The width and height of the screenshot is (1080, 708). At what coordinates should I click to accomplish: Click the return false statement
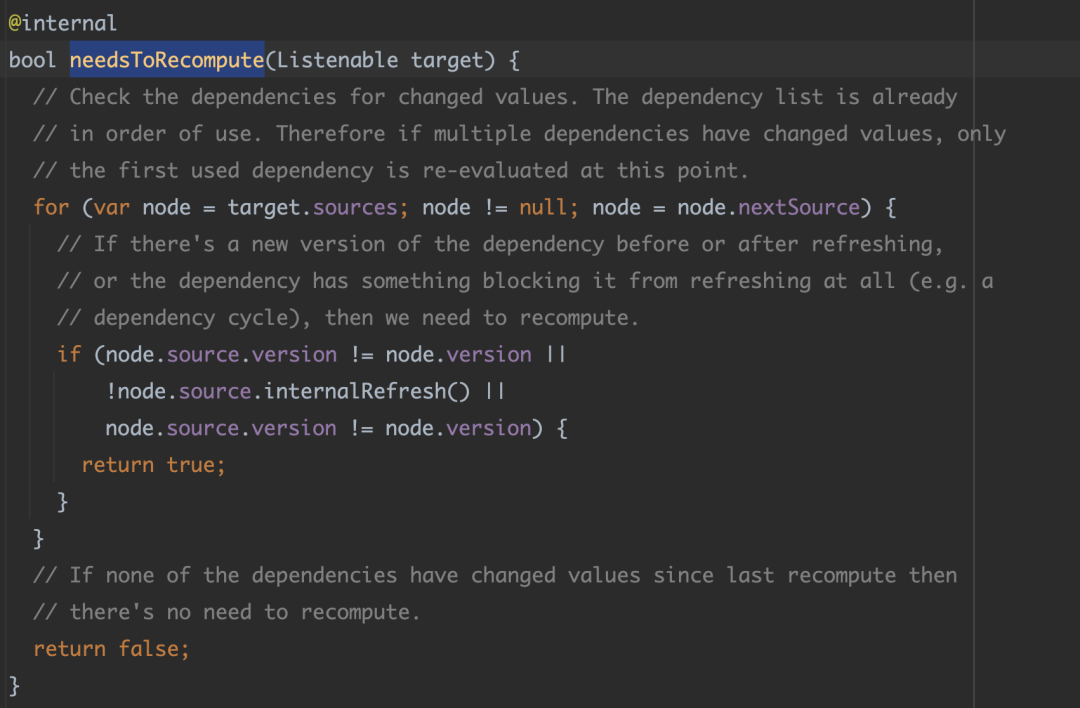[x=111, y=649]
